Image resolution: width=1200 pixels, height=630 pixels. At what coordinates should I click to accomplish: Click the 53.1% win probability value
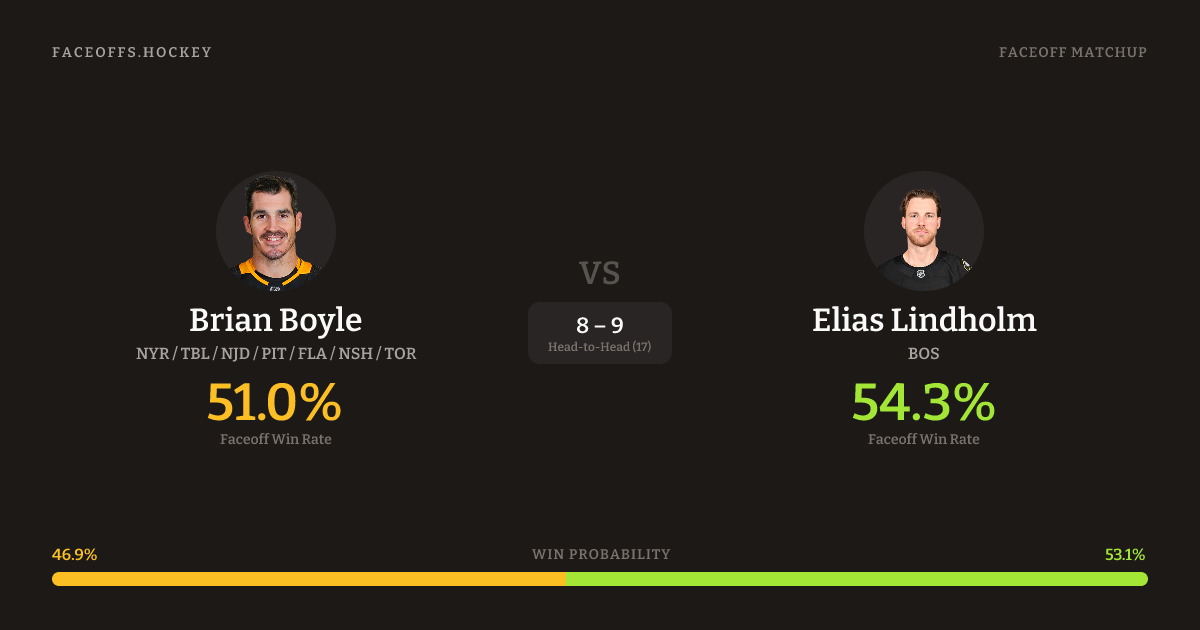coord(1125,554)
